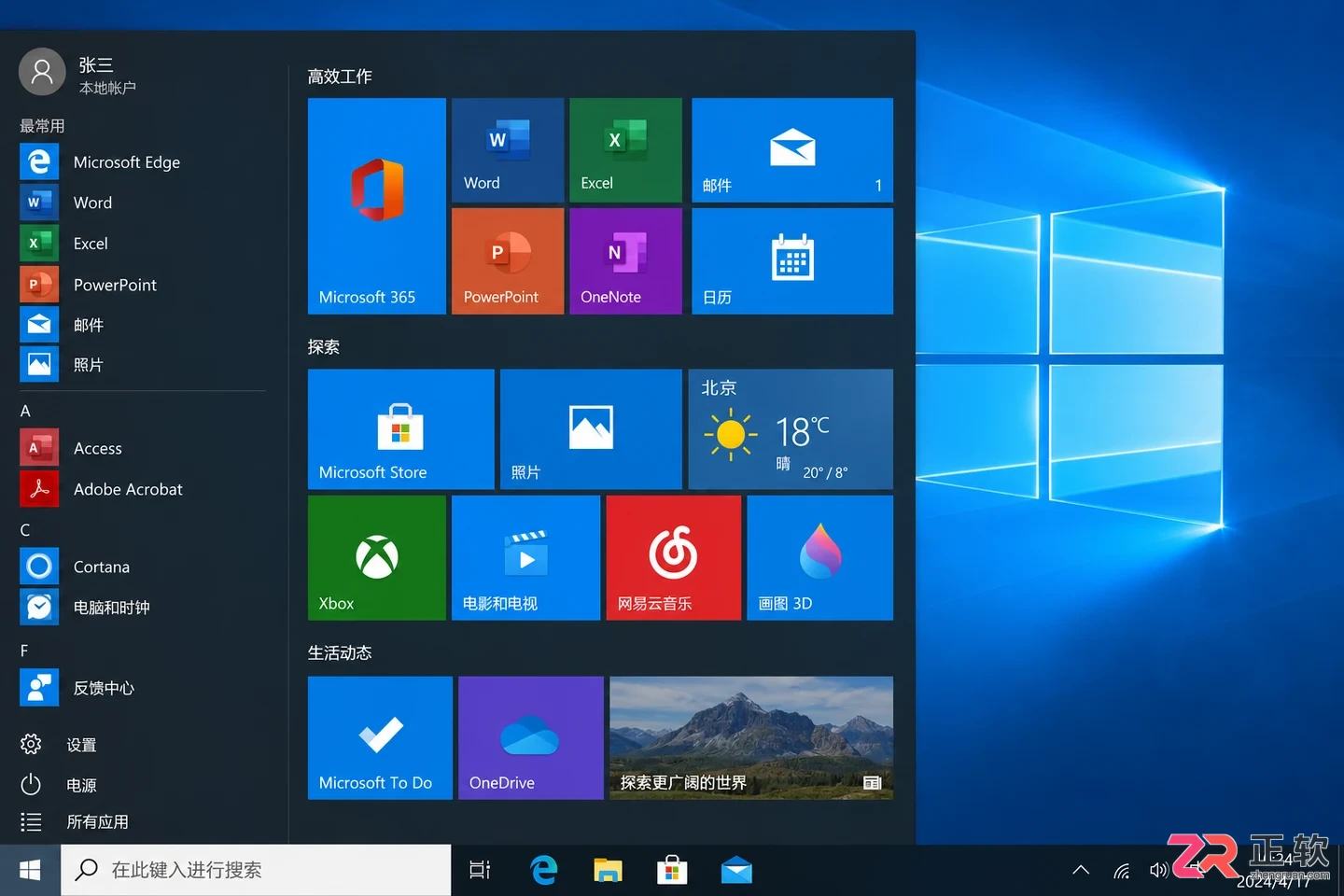Image resolution: width=1344 pixels, height=896 pixels.
Task: Open the 网易云音乐 tile
Action: coord(673,557)
